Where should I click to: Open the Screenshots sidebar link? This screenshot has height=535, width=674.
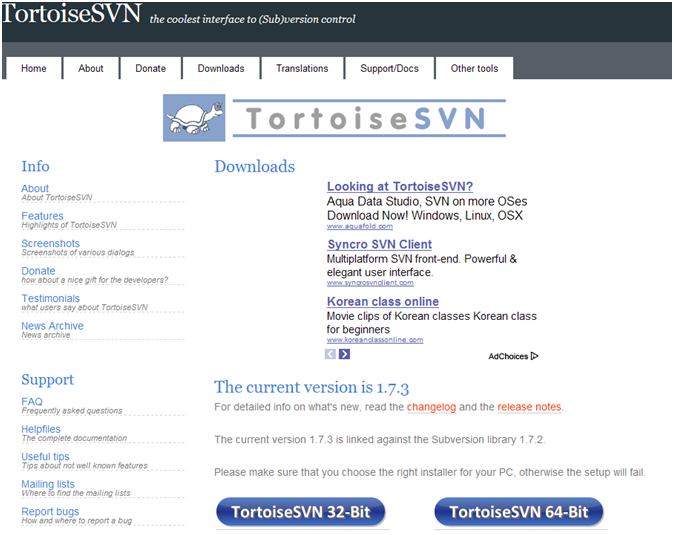[51, 243]
